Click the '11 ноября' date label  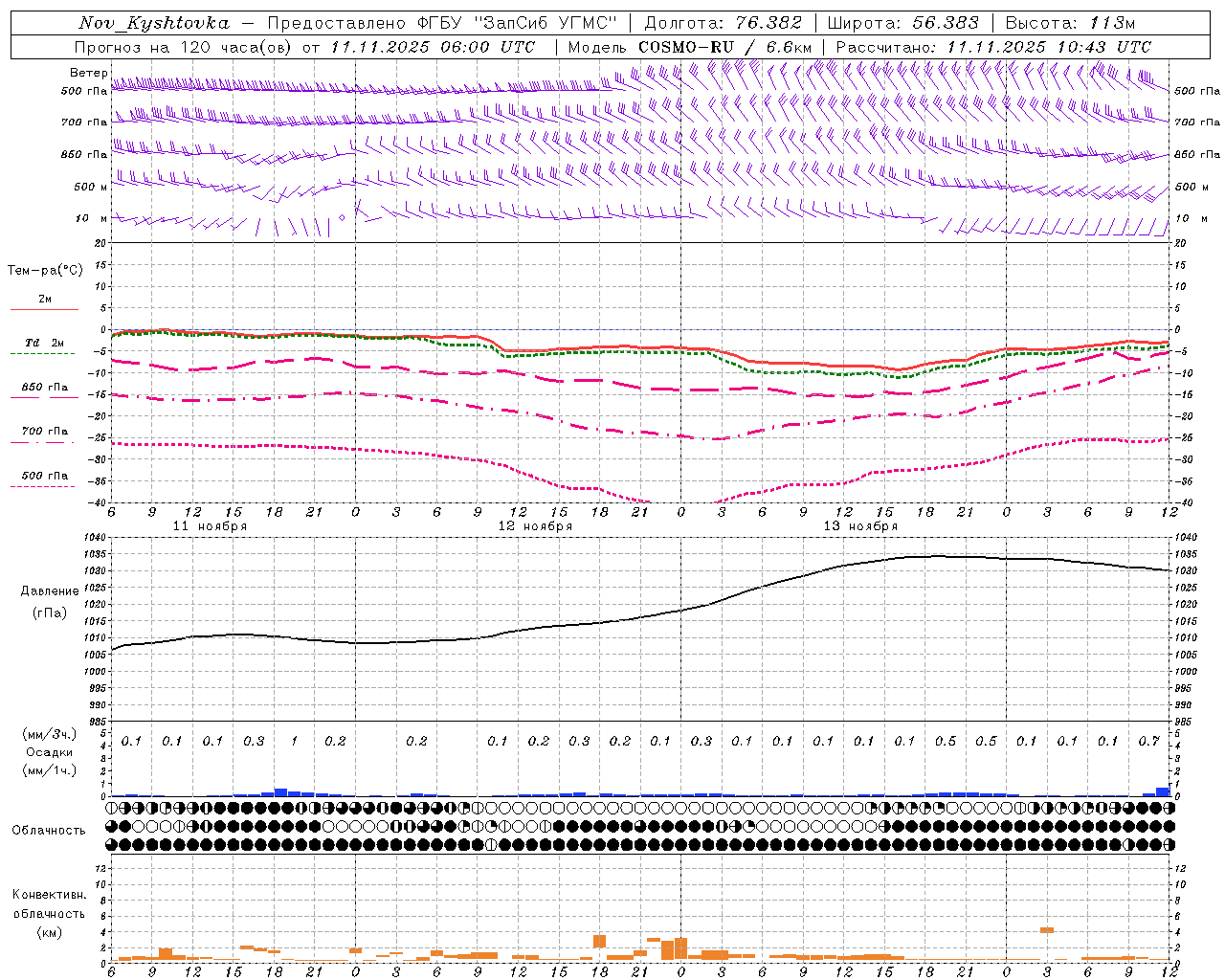point(210,526)
